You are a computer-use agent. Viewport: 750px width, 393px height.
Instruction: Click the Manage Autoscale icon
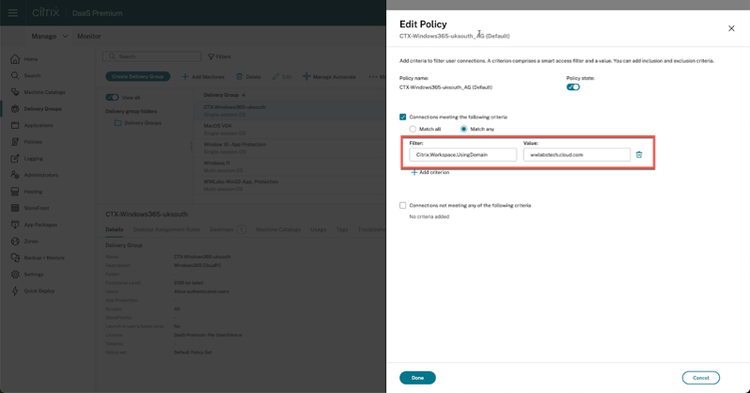click(307, 76)
